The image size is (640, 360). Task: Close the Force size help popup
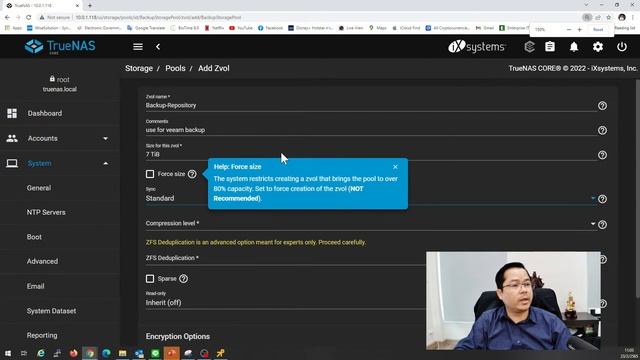pyautogui.click(x=395, y=167)
